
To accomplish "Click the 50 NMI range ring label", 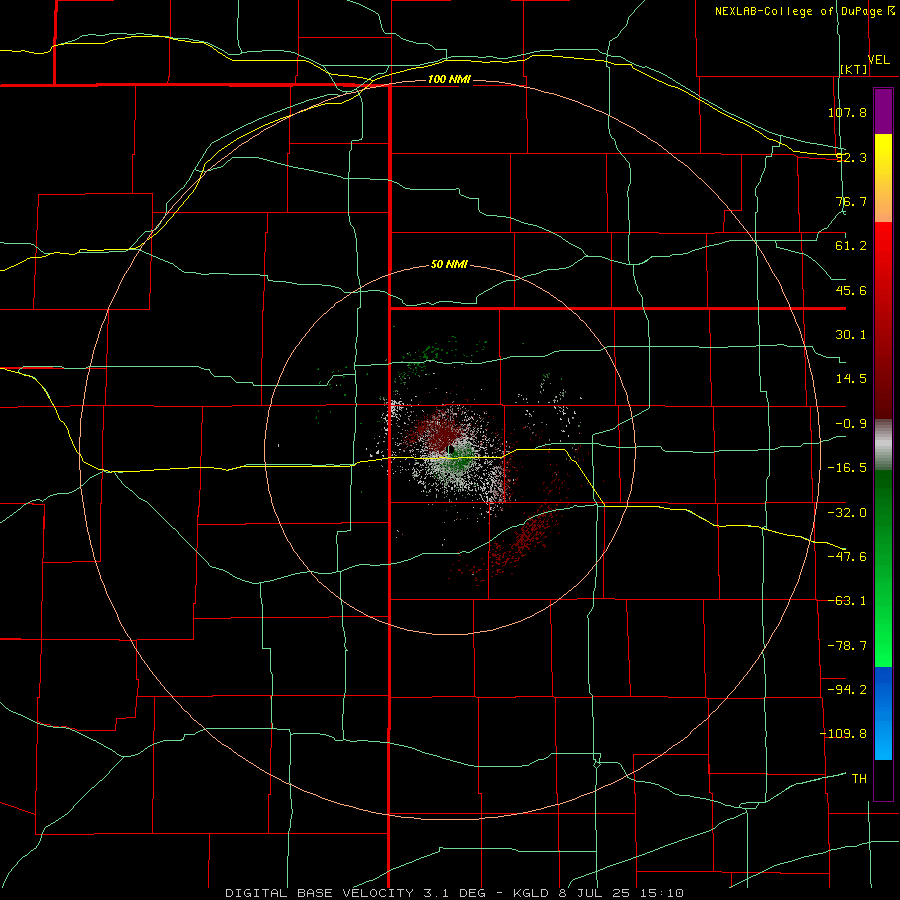I will pyautogui.click(x=449, y=265).
